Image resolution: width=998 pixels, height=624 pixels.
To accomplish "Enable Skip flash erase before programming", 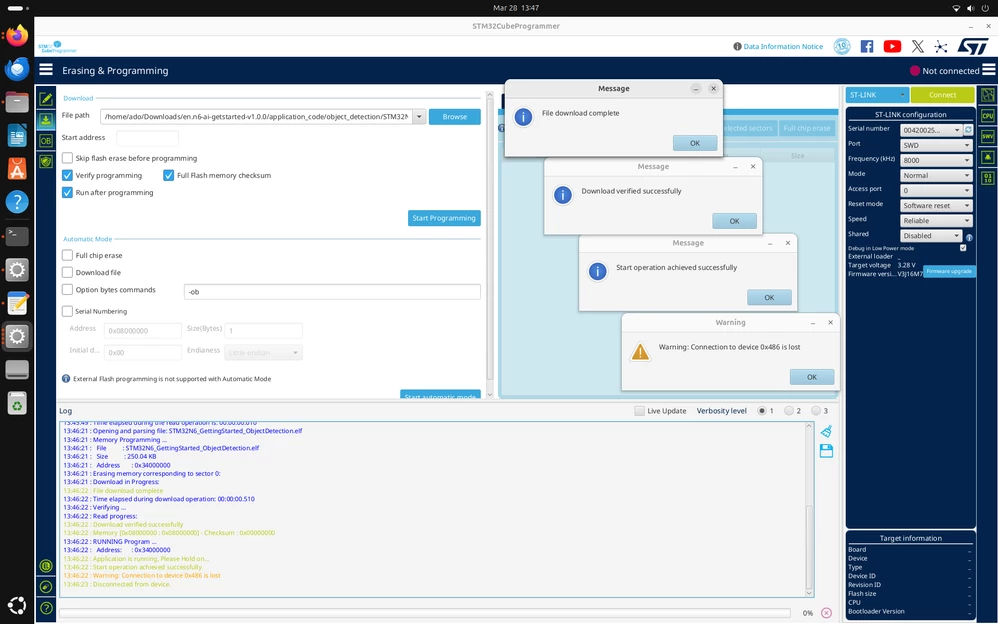I will tap(67, 158).
